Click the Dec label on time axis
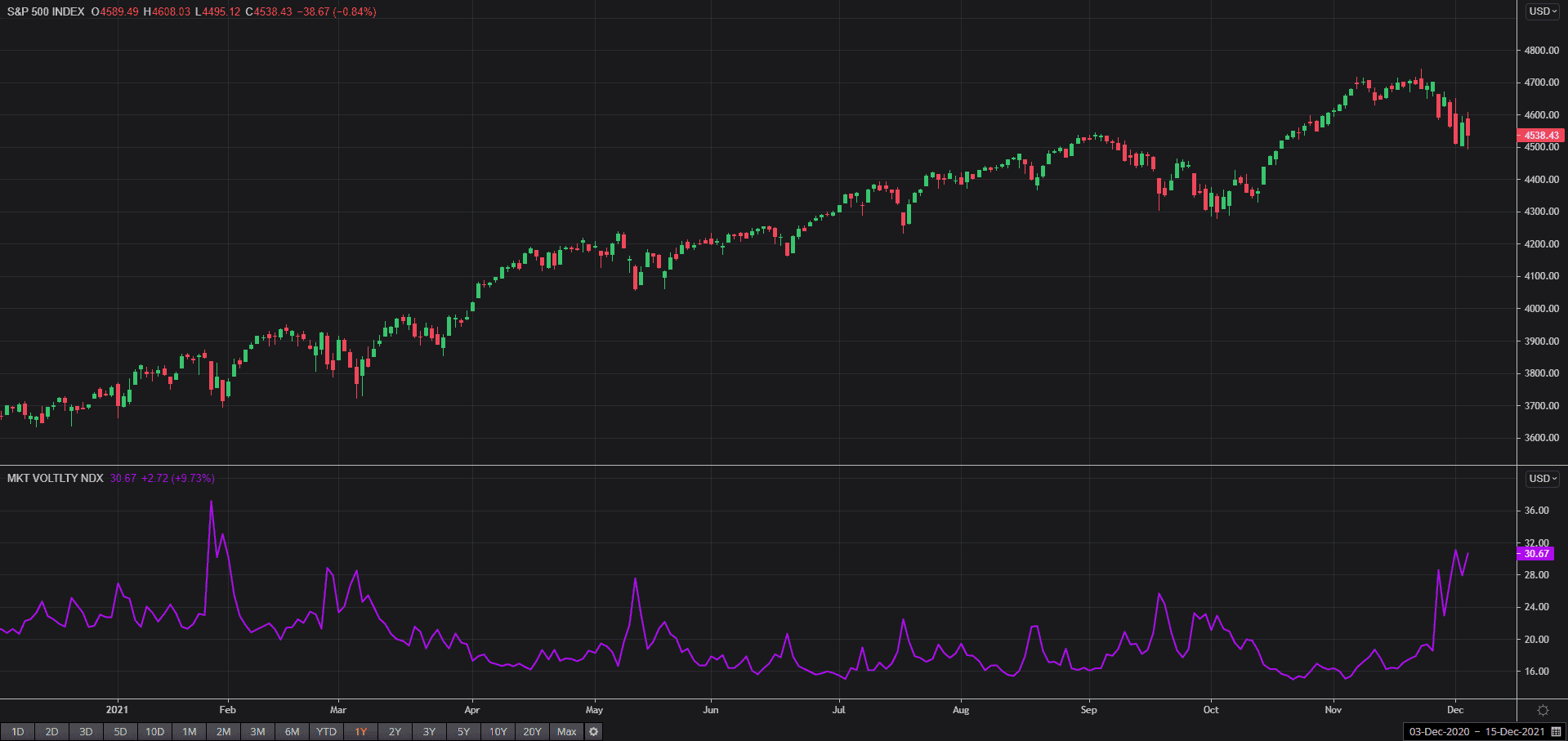This screenshot has width=1568, height=741. (x=1455, y=710)
